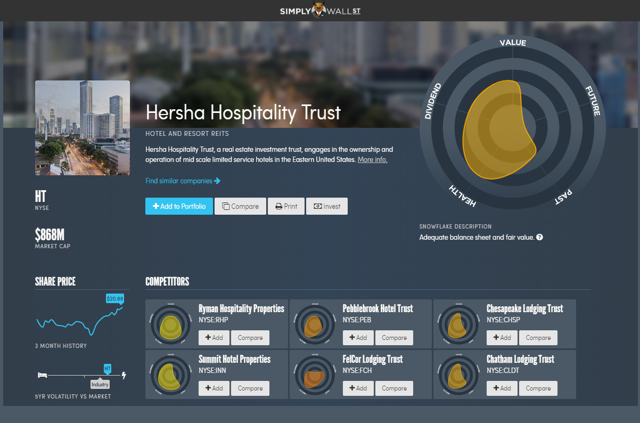The height and width of the screenshot is (423, 640).
Task: Add Chesapeake Lodging Trust to portfolio
Action: pyautogui.click(x=502, y=338)
